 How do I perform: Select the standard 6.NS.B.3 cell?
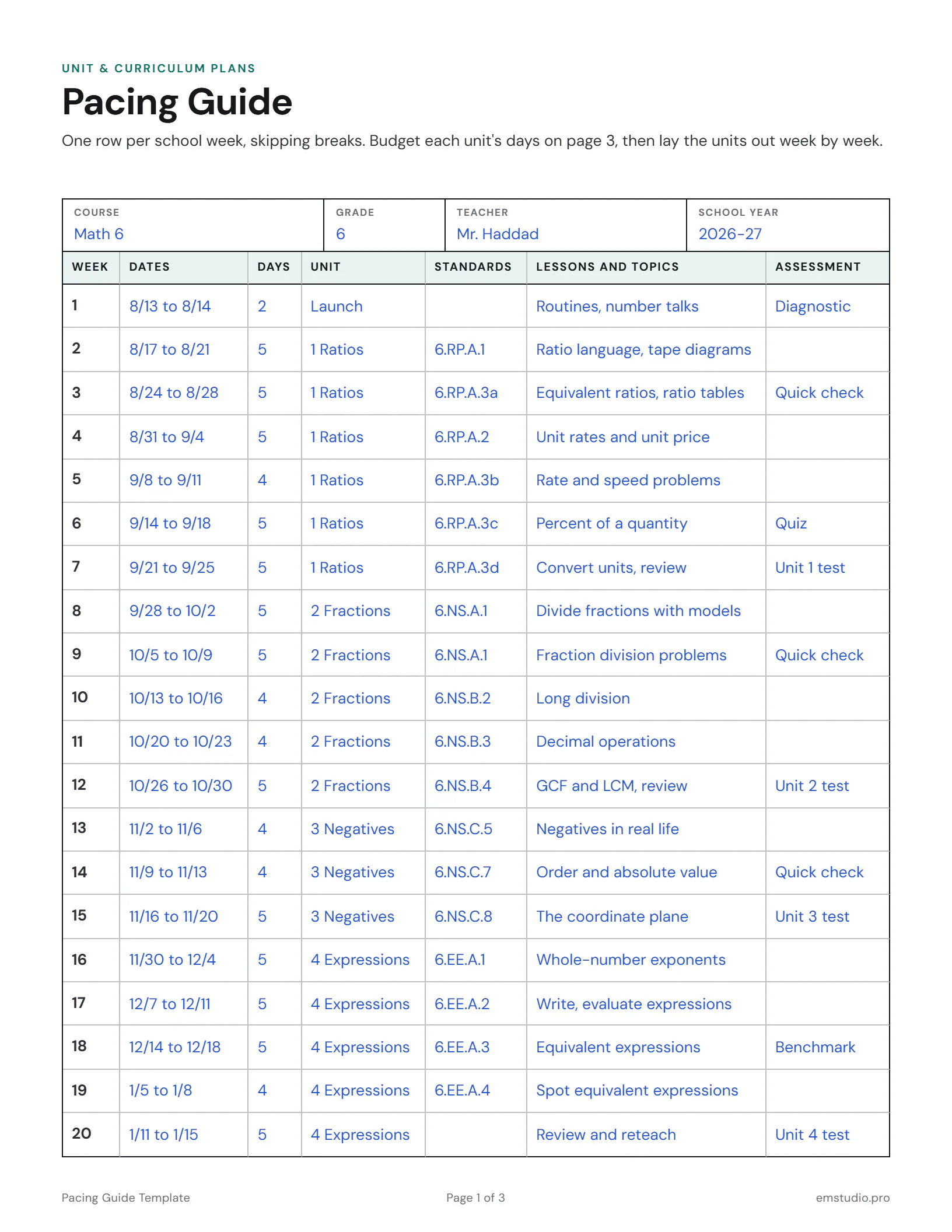(476, 741)
